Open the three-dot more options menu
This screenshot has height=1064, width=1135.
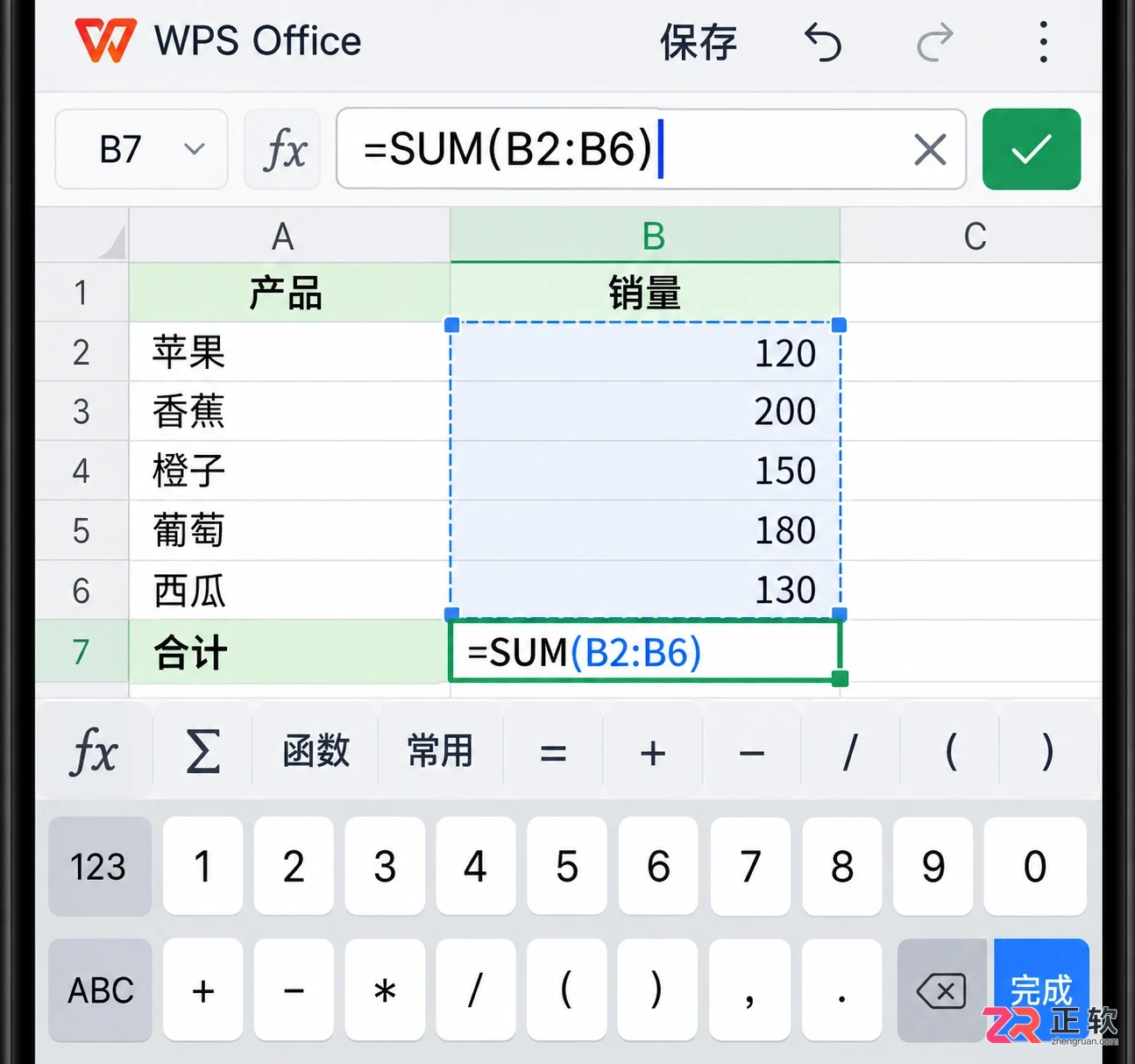pos(1043,42)
